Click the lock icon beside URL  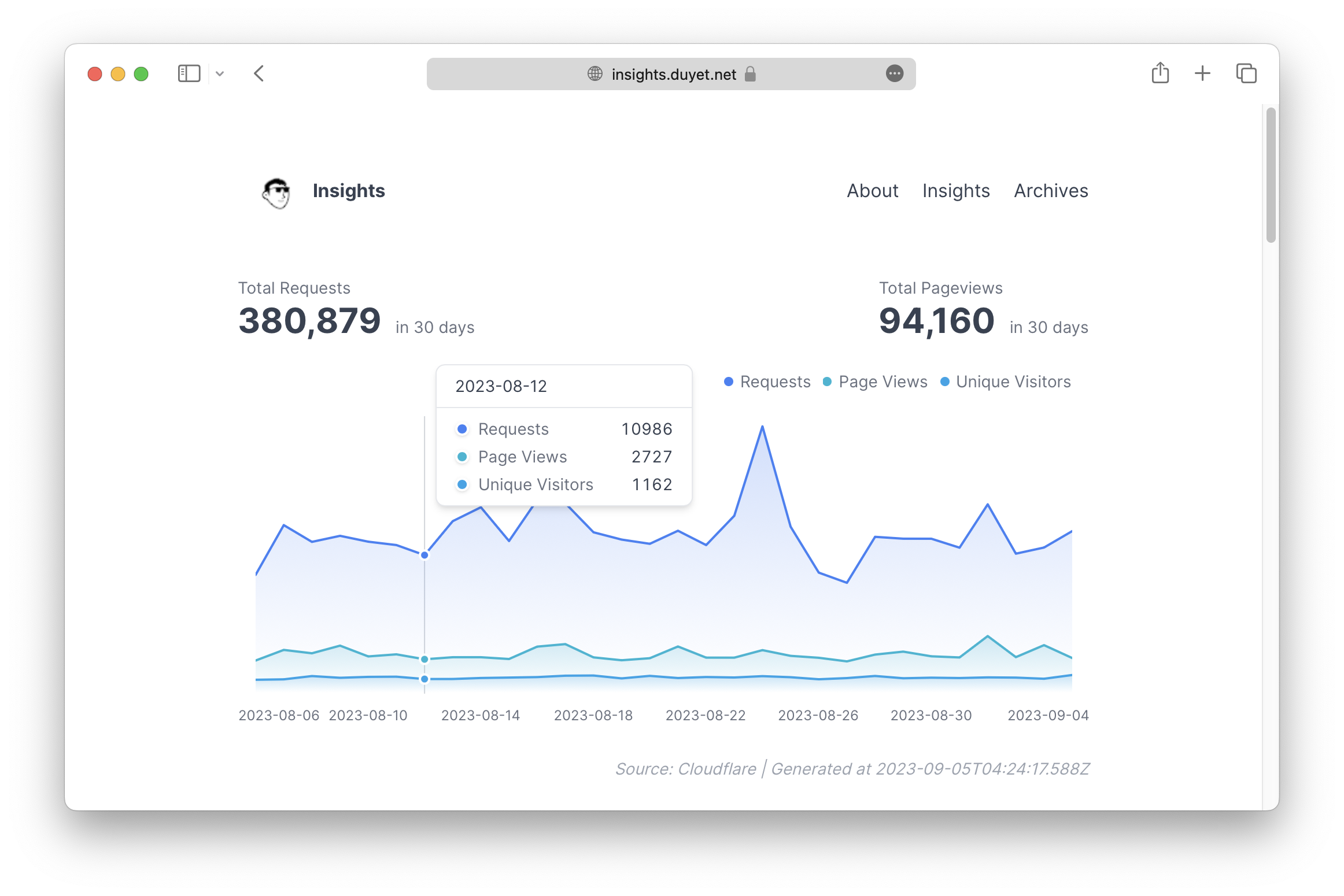coord(750,74)
